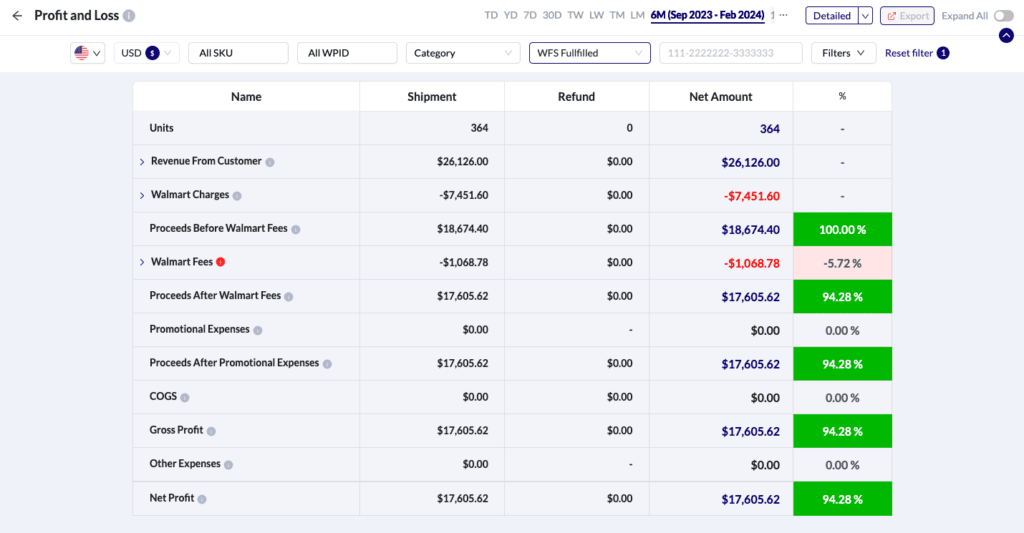Image resolution: width=1024 pixels, height=533 pixels.
Task: Click the order ID search field
Action: 731,53
